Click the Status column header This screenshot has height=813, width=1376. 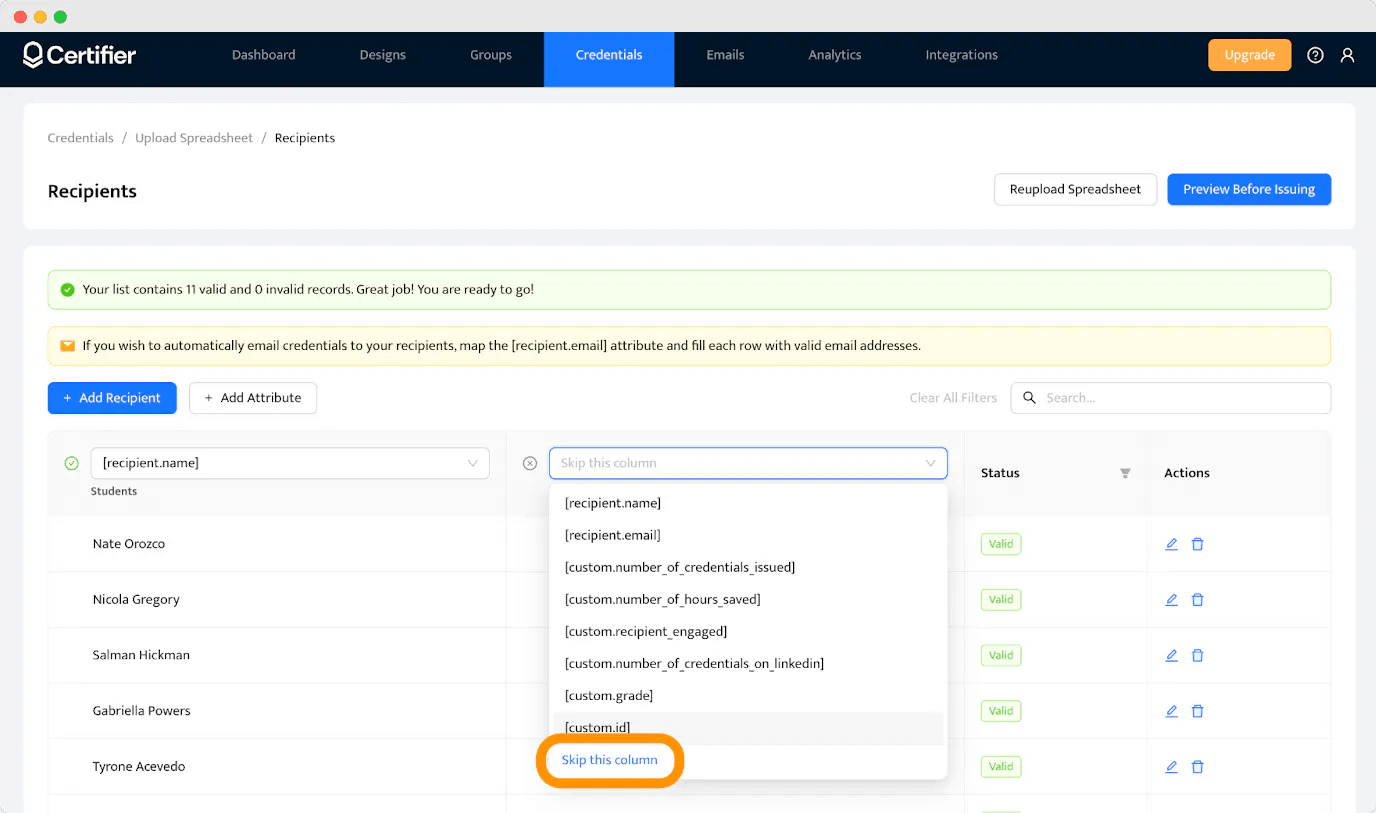tap(1000, 473)
